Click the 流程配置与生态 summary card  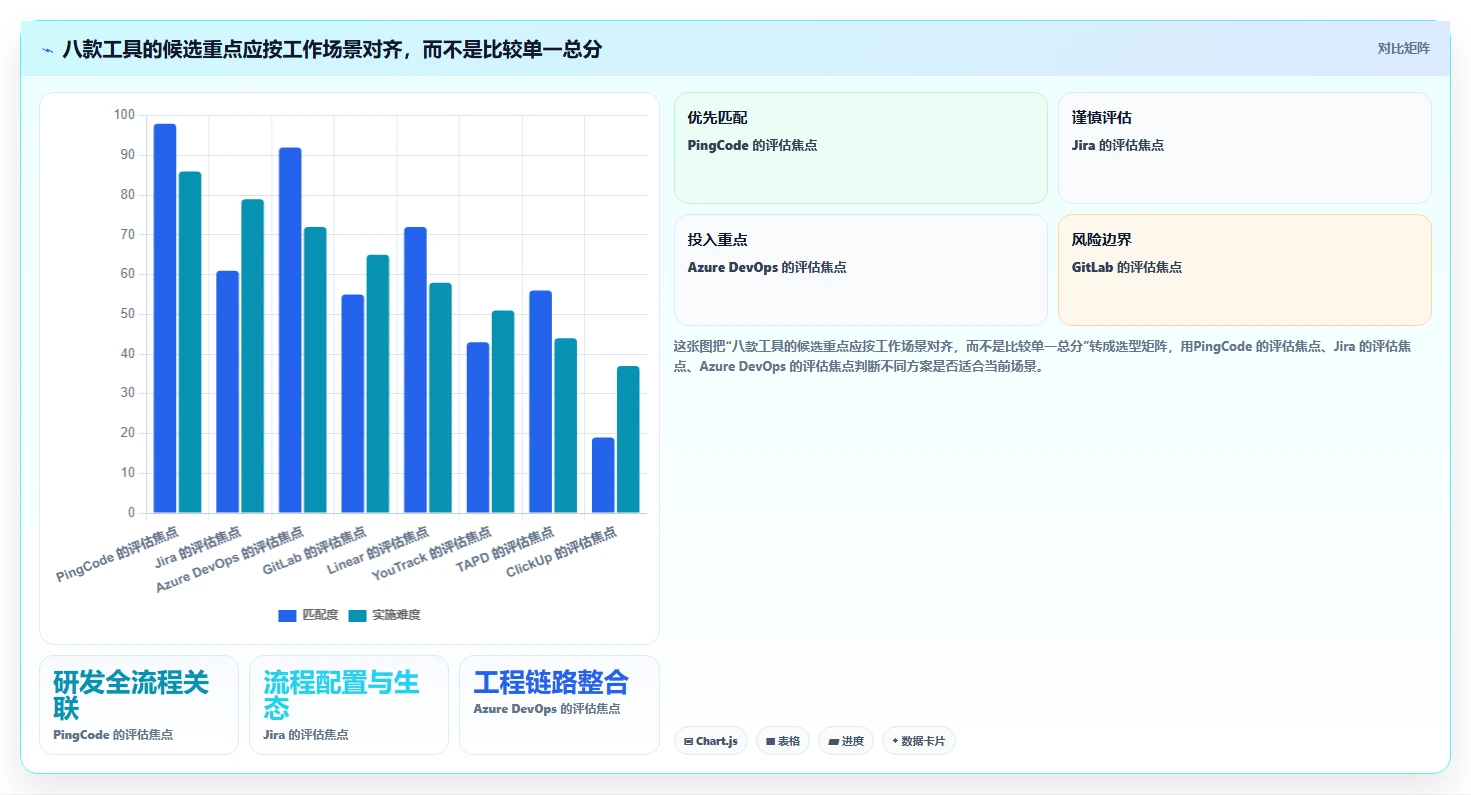click(x=349, y=705)
